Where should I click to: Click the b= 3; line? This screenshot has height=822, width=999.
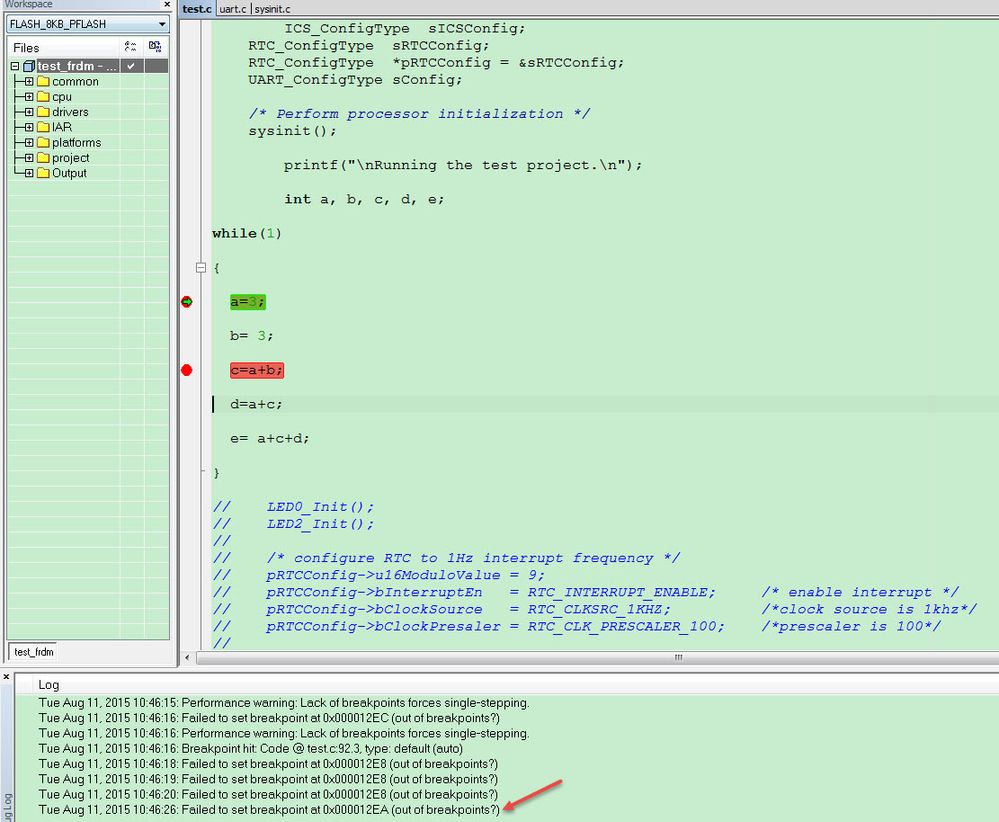point(252,336)
